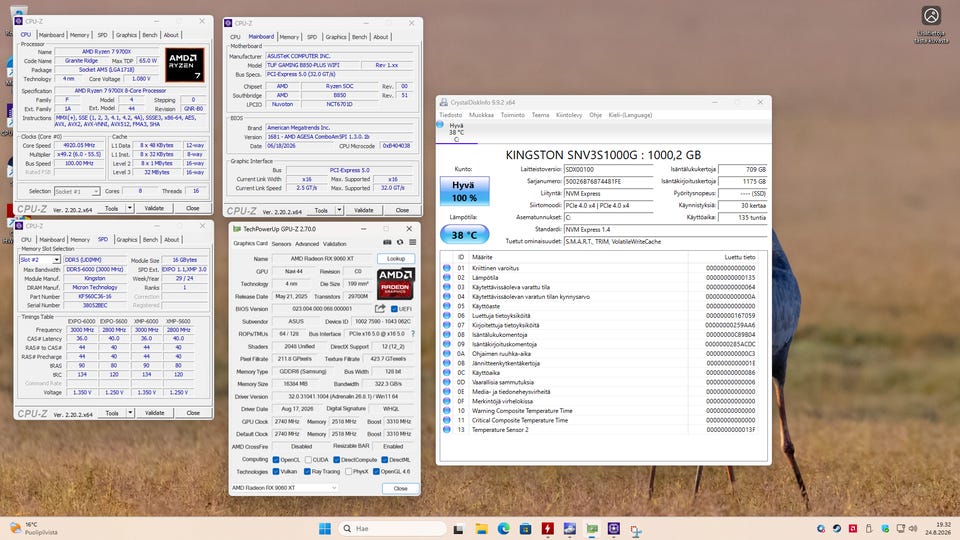
Task: Open Task View from the taskbar
Action: [x=459, y=528]
